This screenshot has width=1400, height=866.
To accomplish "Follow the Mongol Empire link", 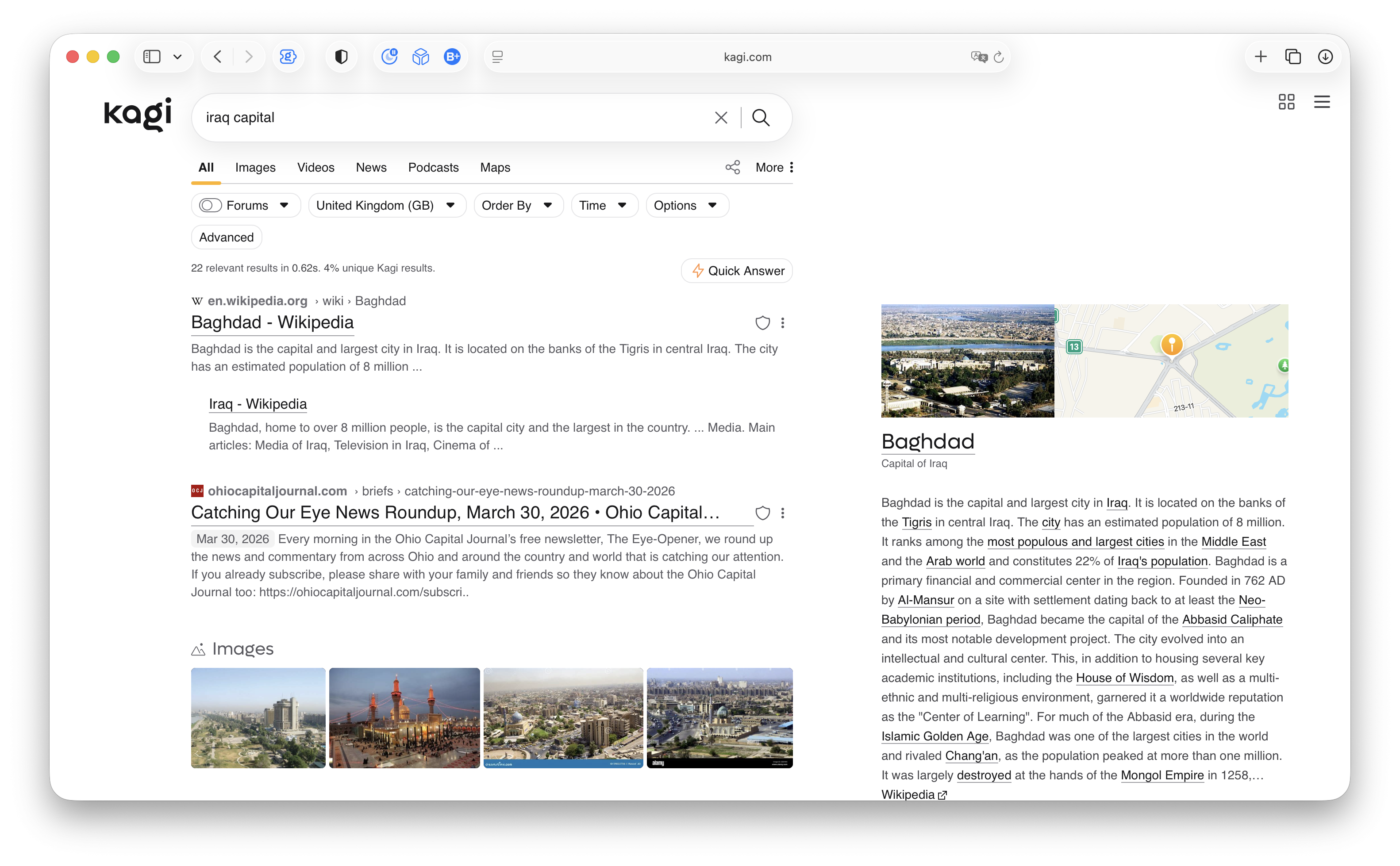I will pyautogui.click(x=1162, y=775).
